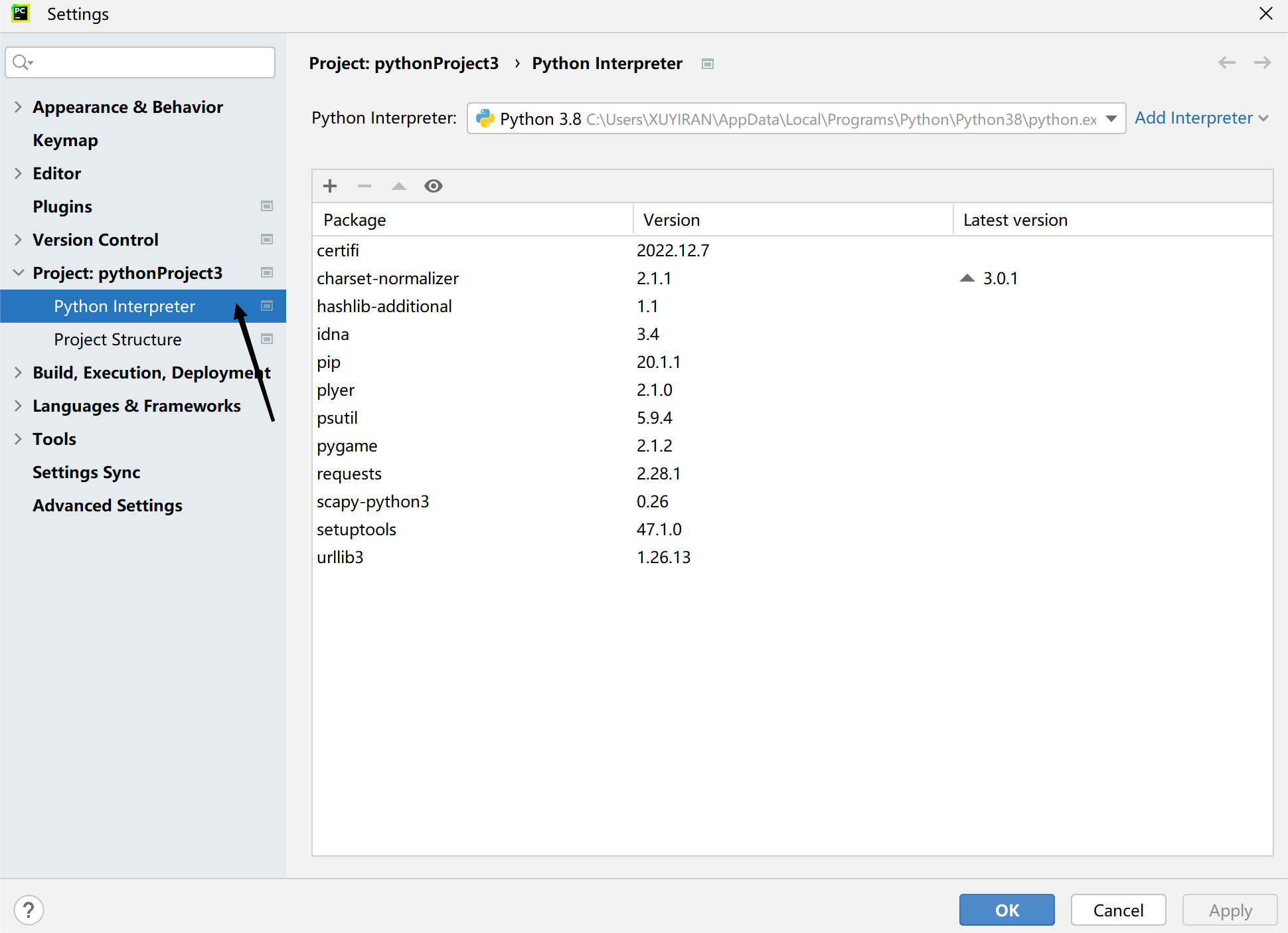Select the pip package row
Image resolution: width=1288 pixels, height=933 pixels.
click(793, 362)
